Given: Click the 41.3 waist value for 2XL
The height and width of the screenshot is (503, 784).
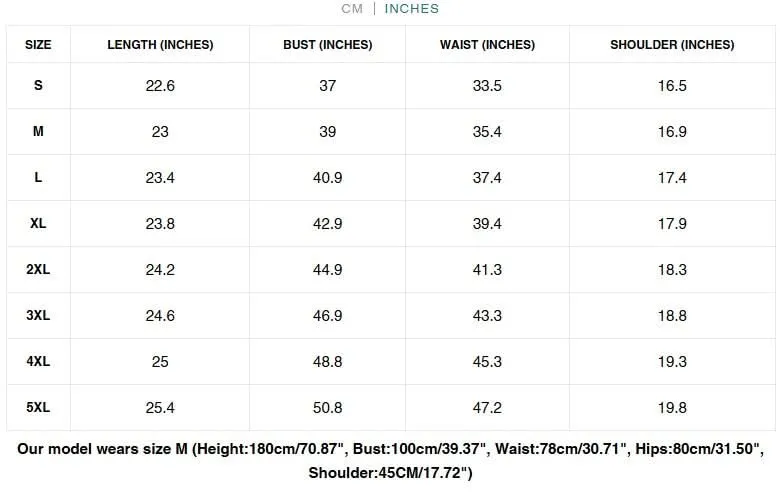Looking at the screenshot, I should [x=487, y=270].
